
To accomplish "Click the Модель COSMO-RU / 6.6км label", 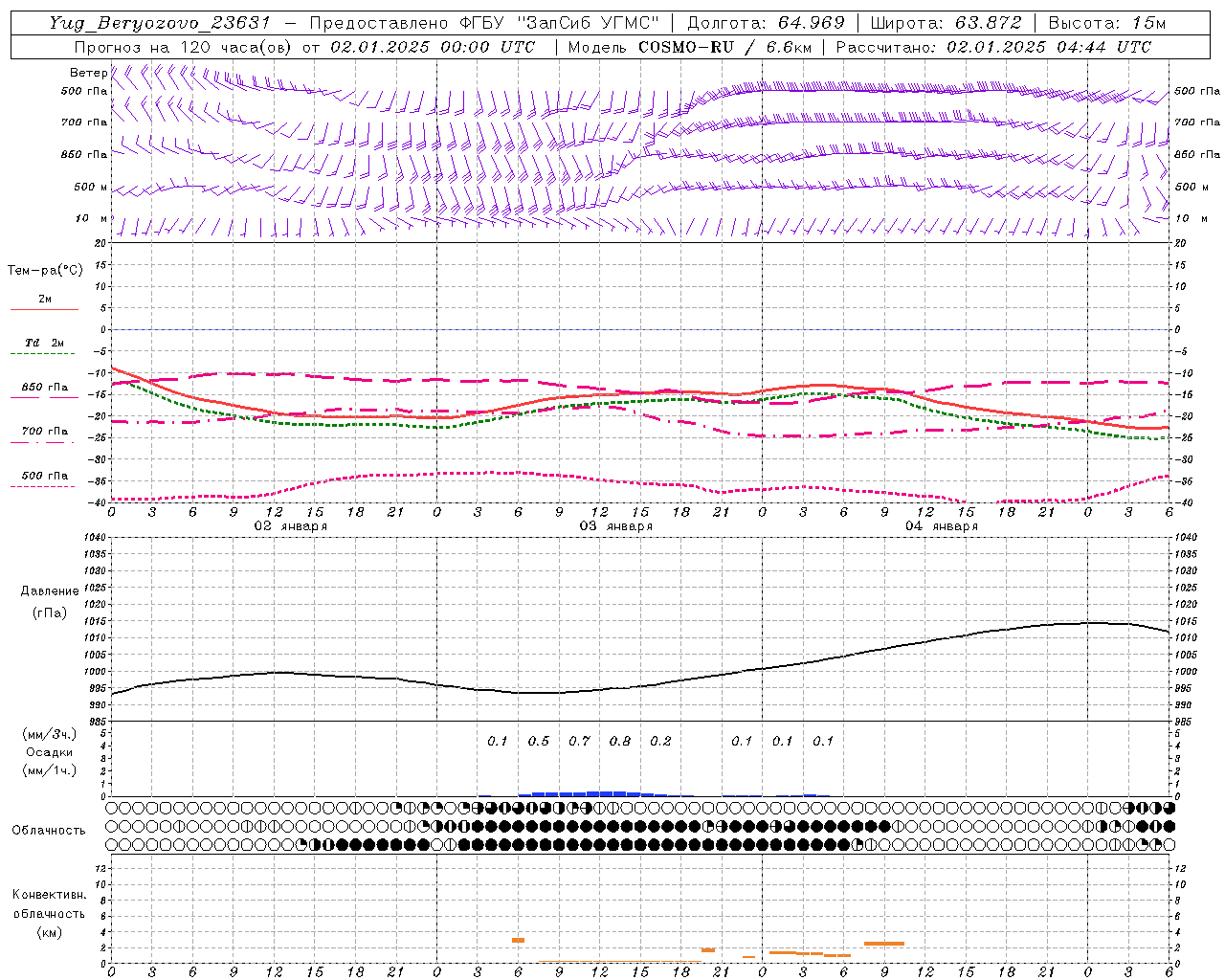I will (x=689, y=47).
